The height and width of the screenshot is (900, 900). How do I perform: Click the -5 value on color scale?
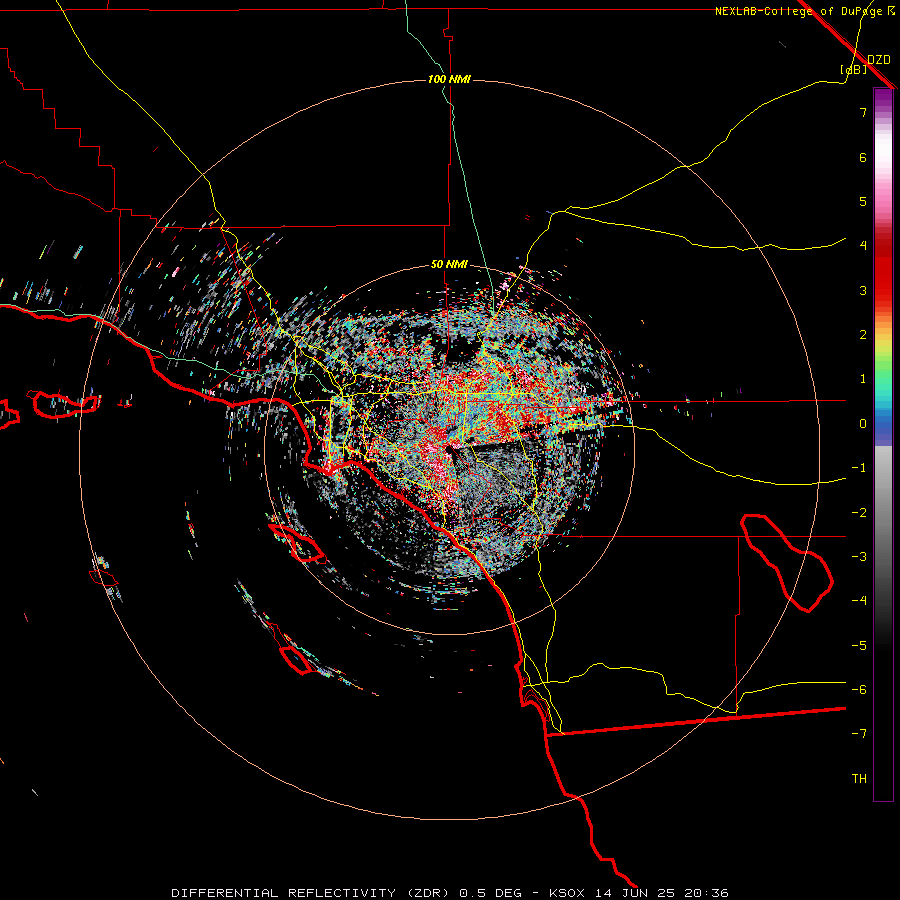point(859,646)
